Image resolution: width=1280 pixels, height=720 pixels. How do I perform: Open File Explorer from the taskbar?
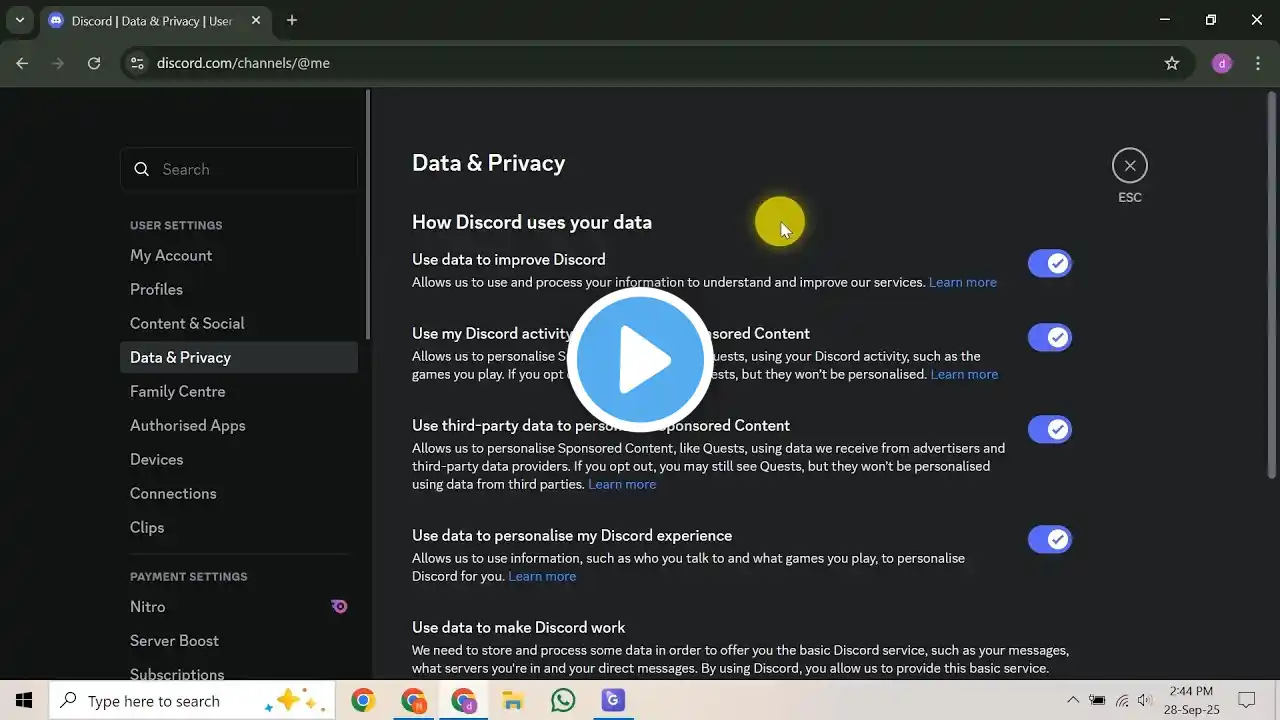[x=513, y=700]
